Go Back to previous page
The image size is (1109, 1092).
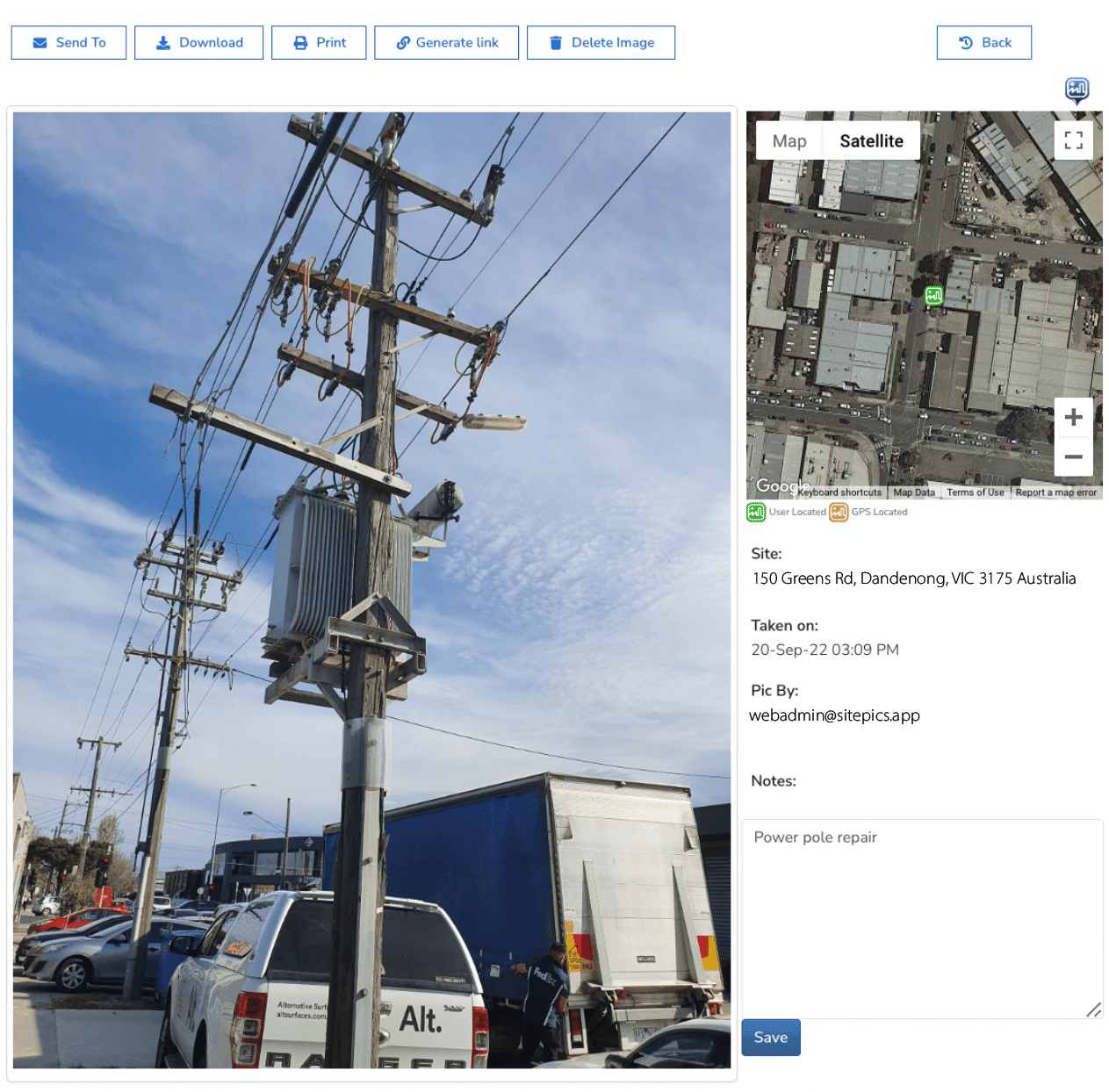[984, 42]
